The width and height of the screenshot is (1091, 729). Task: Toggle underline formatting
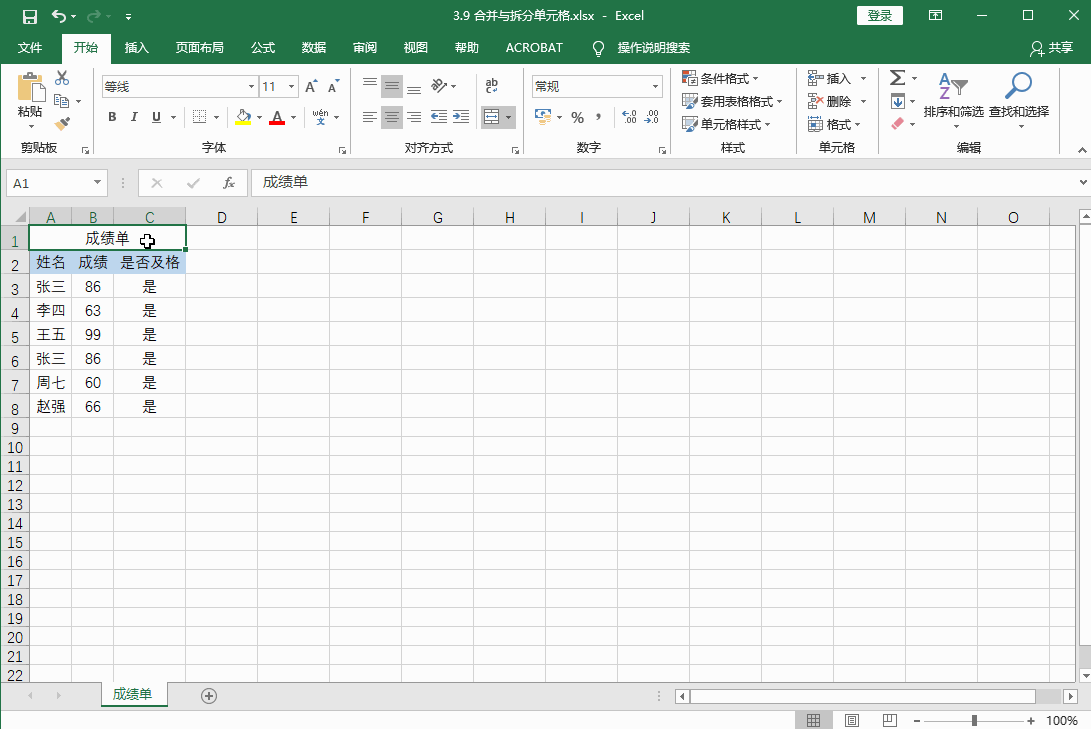click(155, 117)
